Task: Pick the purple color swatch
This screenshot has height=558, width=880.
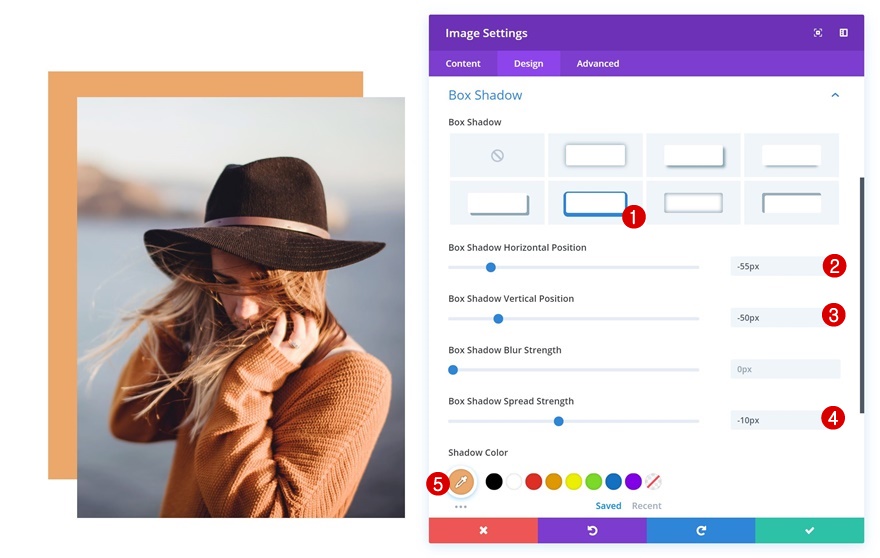Action: 633,481
